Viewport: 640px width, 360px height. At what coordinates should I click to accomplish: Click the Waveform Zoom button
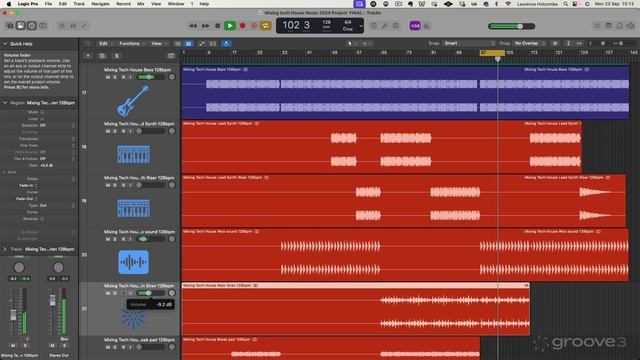coord(555,43)
